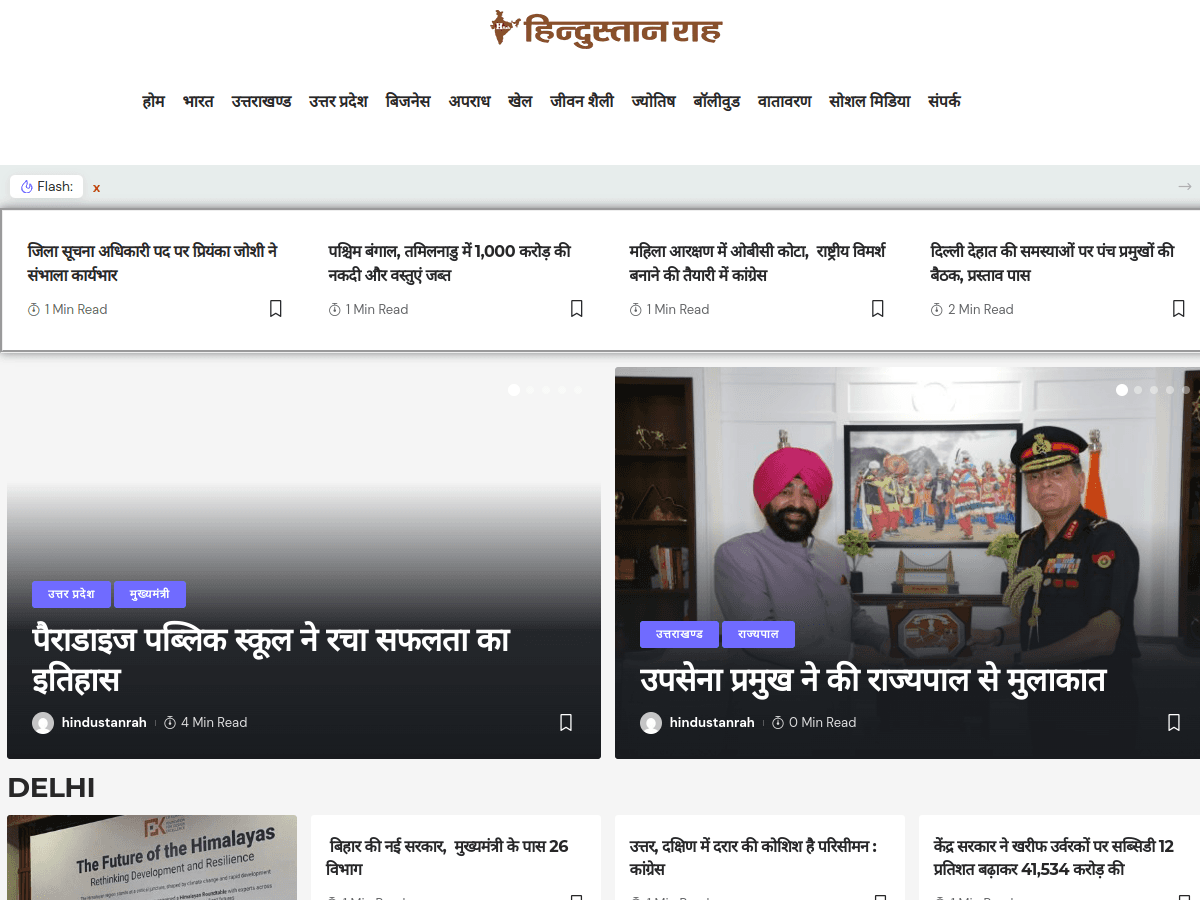Open the खेल menu section
The height and width of the screenshot is (900, 1200).
coord(520,101)
